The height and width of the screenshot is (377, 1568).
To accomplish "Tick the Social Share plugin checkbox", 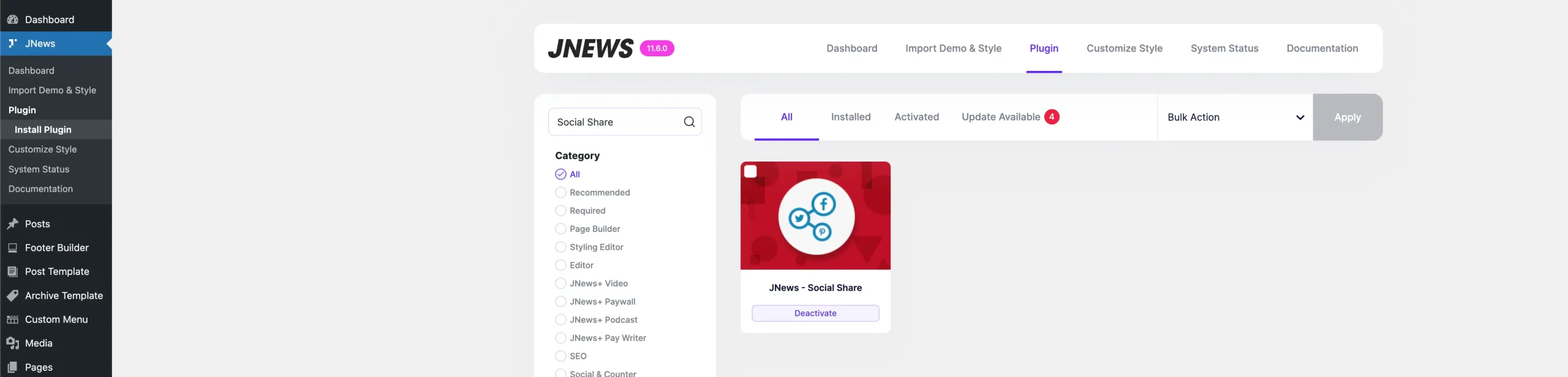I will [x=750, y=171].
